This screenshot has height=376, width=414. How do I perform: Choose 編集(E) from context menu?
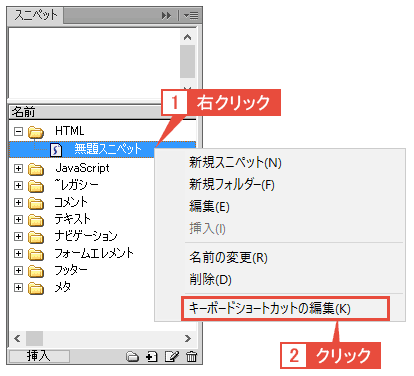(209, 206)
